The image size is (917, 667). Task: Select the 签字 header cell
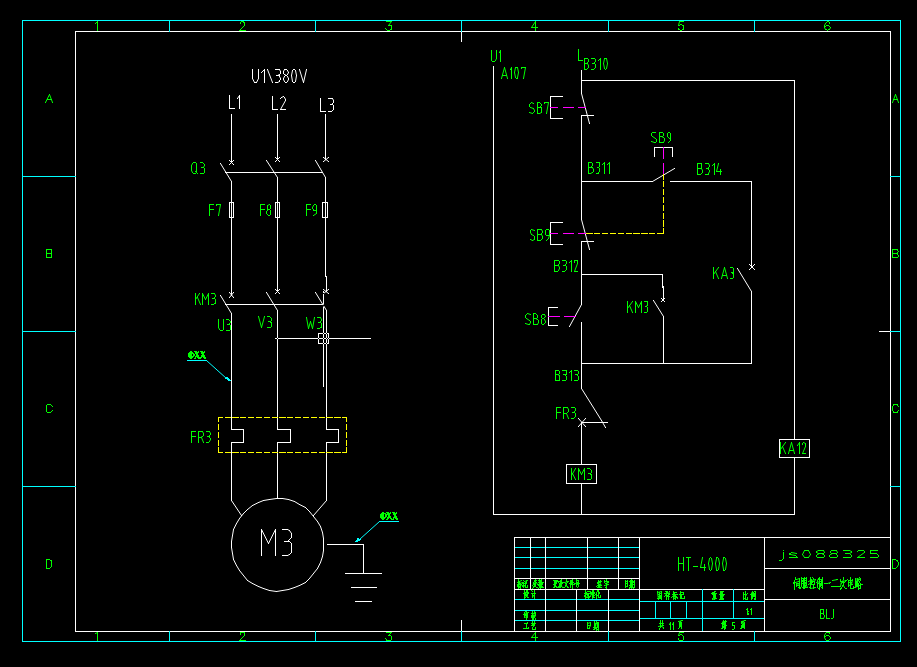602,584
